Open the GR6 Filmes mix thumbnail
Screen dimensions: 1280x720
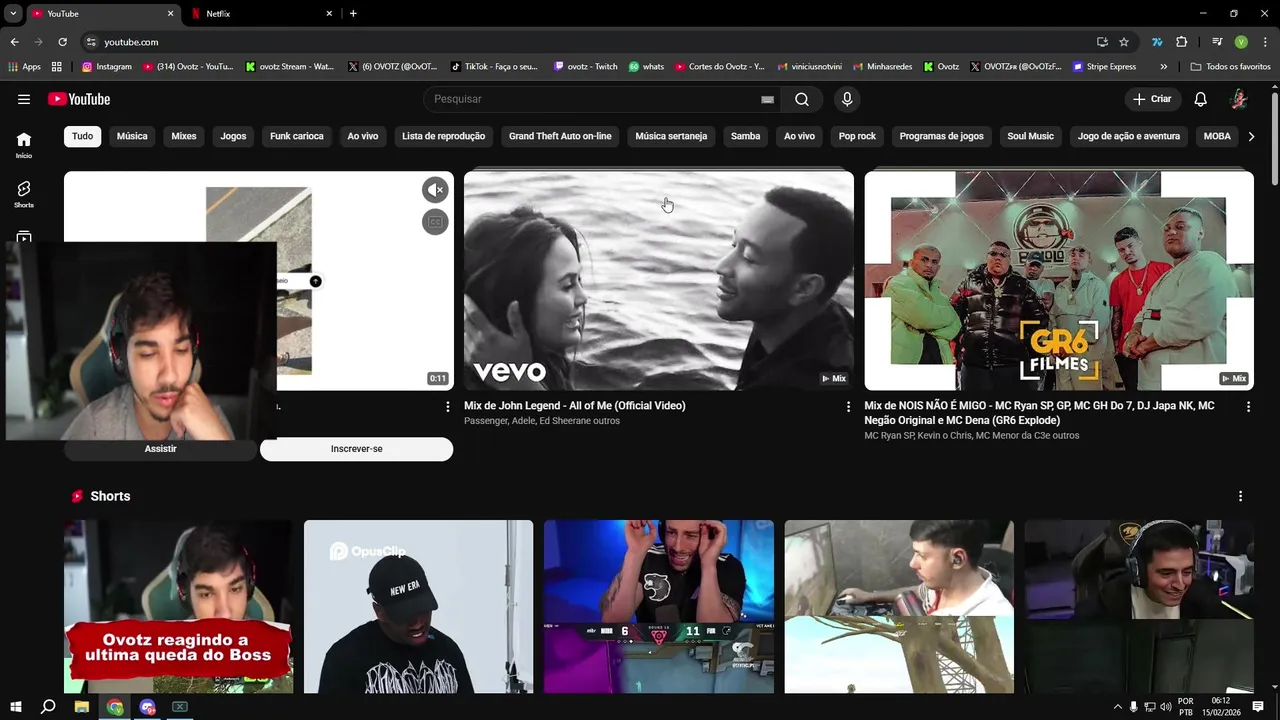tap(1059, 281)
